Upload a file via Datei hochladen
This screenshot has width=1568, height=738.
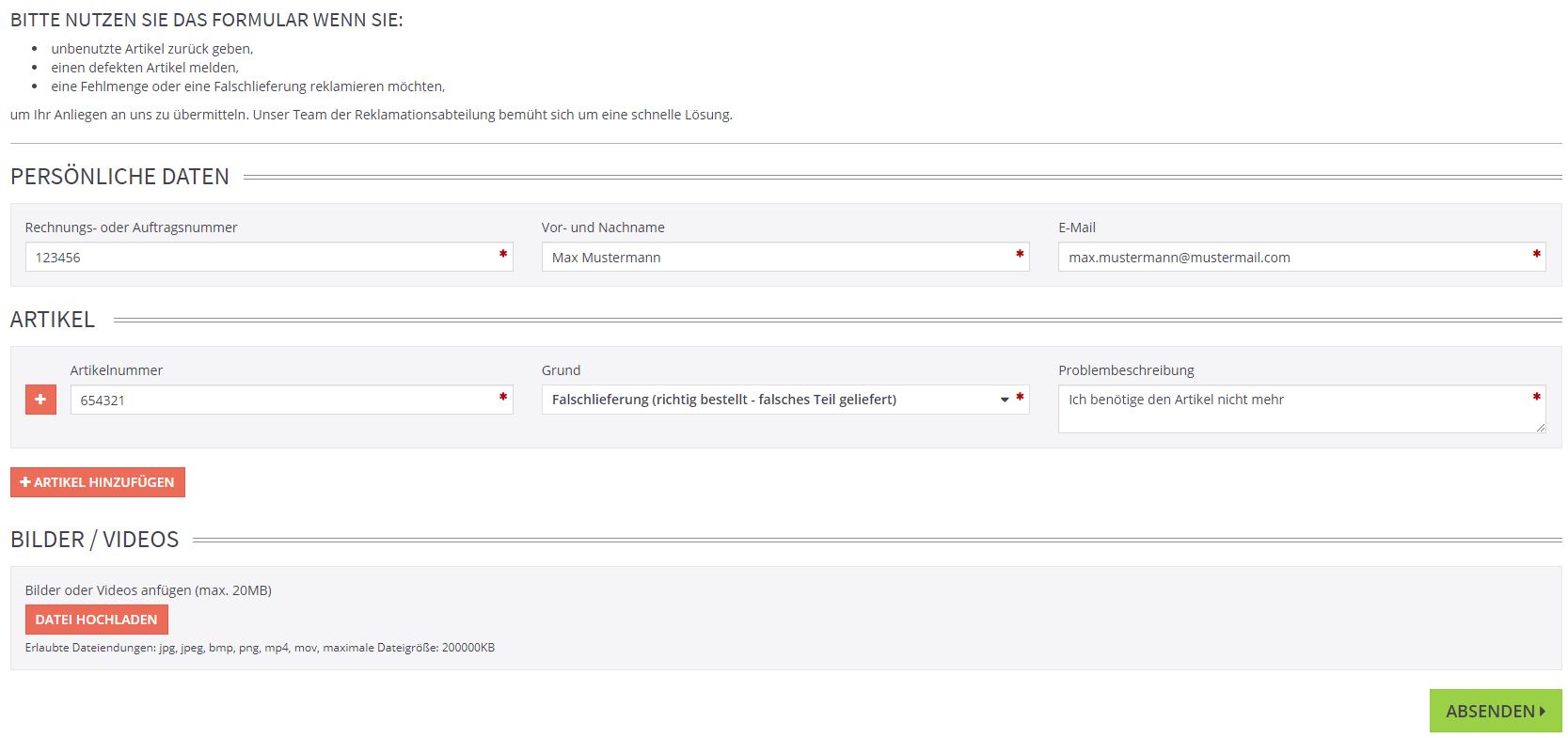coord(97,620)
